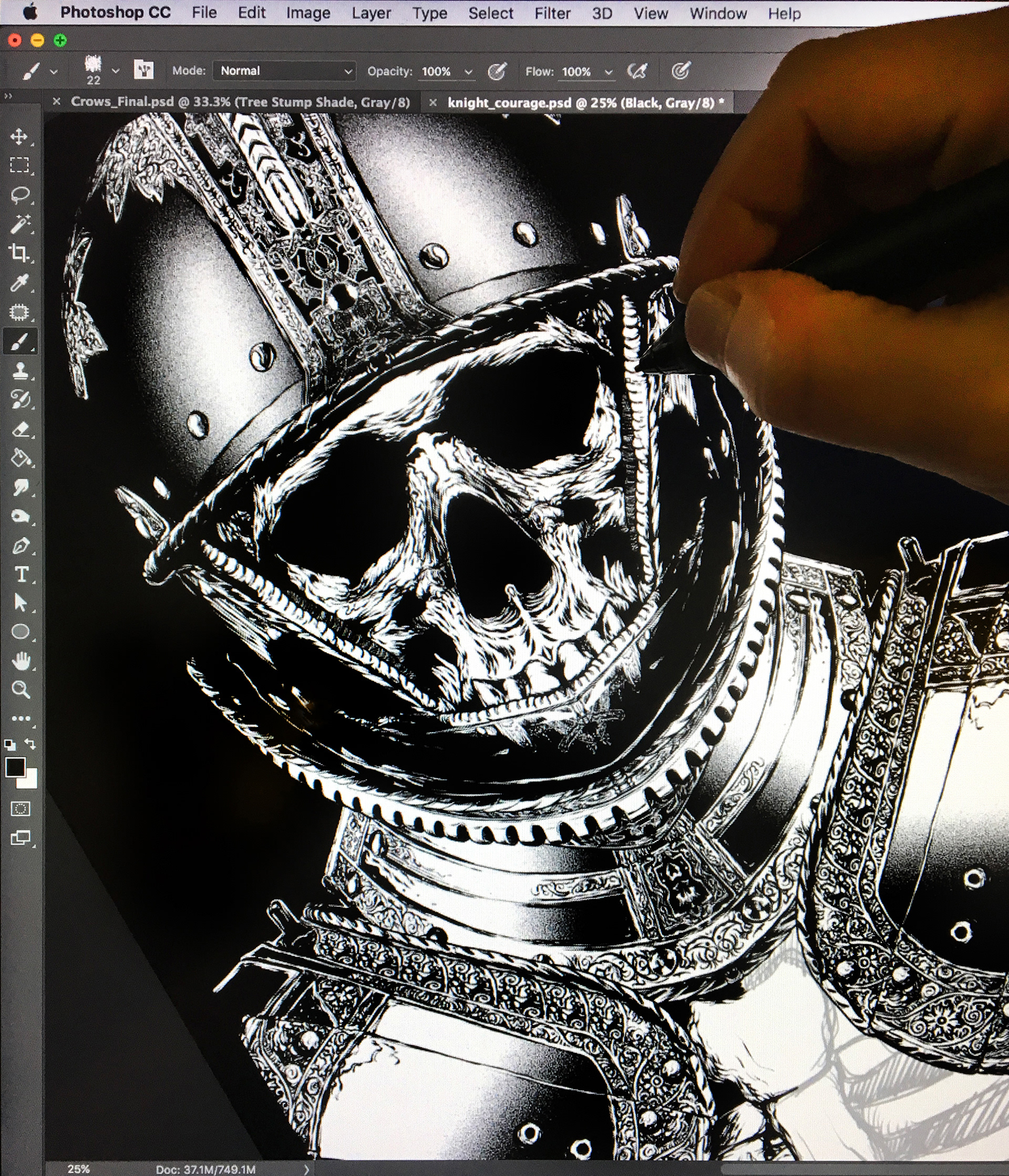
Task: Open the brush preset picker arrow
Action: click(116, 71)
